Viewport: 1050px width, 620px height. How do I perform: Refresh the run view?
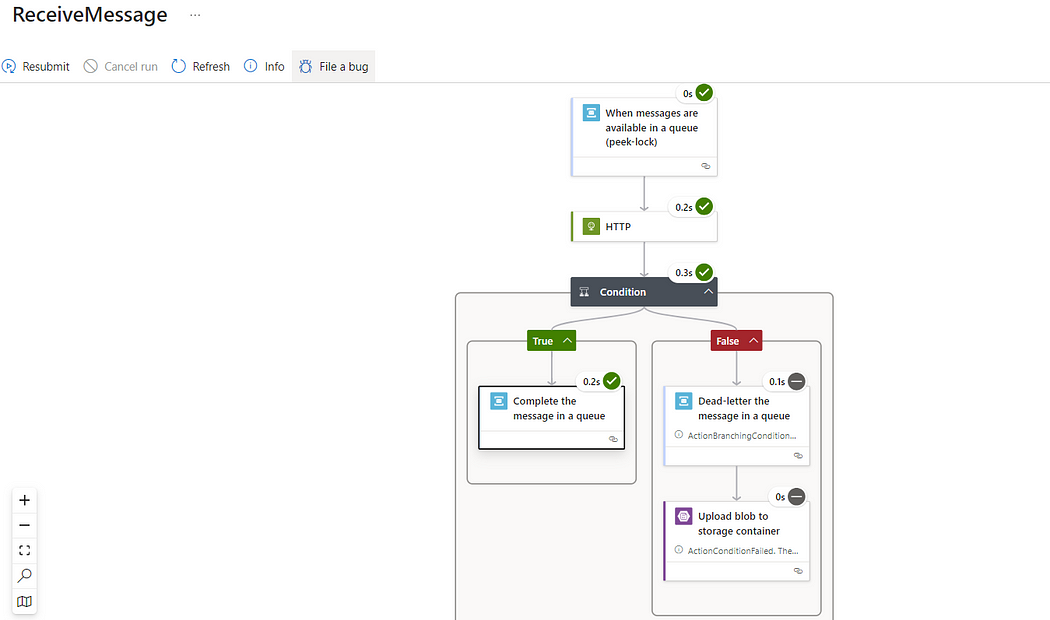coord(201,66)
